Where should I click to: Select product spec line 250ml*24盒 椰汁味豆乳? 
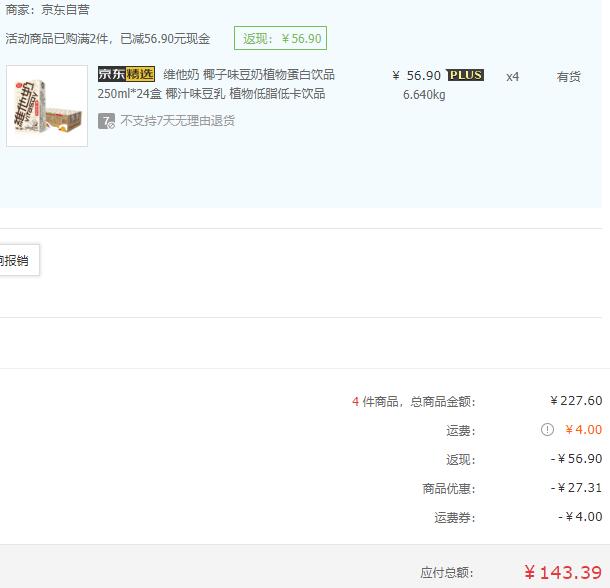click(x=161, y=94)
